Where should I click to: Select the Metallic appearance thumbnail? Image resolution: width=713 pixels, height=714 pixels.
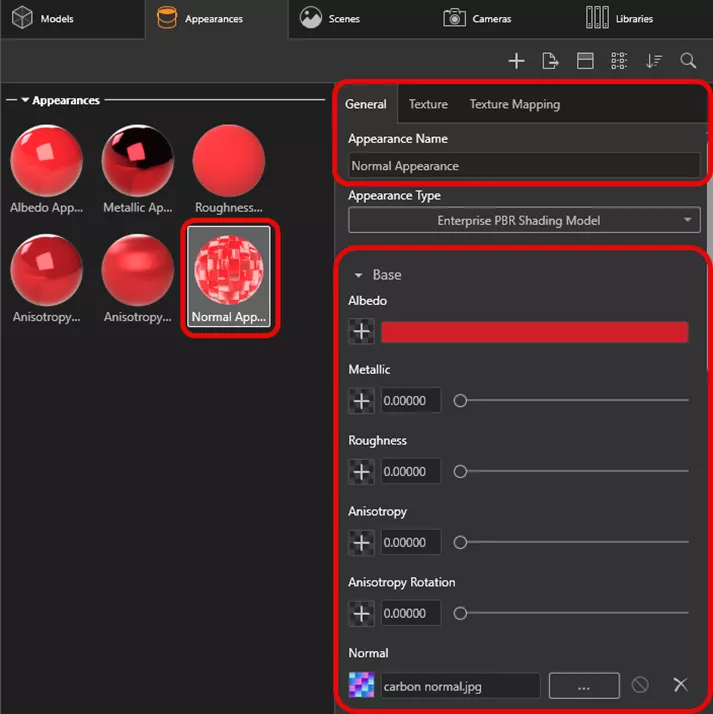[x=138, y=168]
